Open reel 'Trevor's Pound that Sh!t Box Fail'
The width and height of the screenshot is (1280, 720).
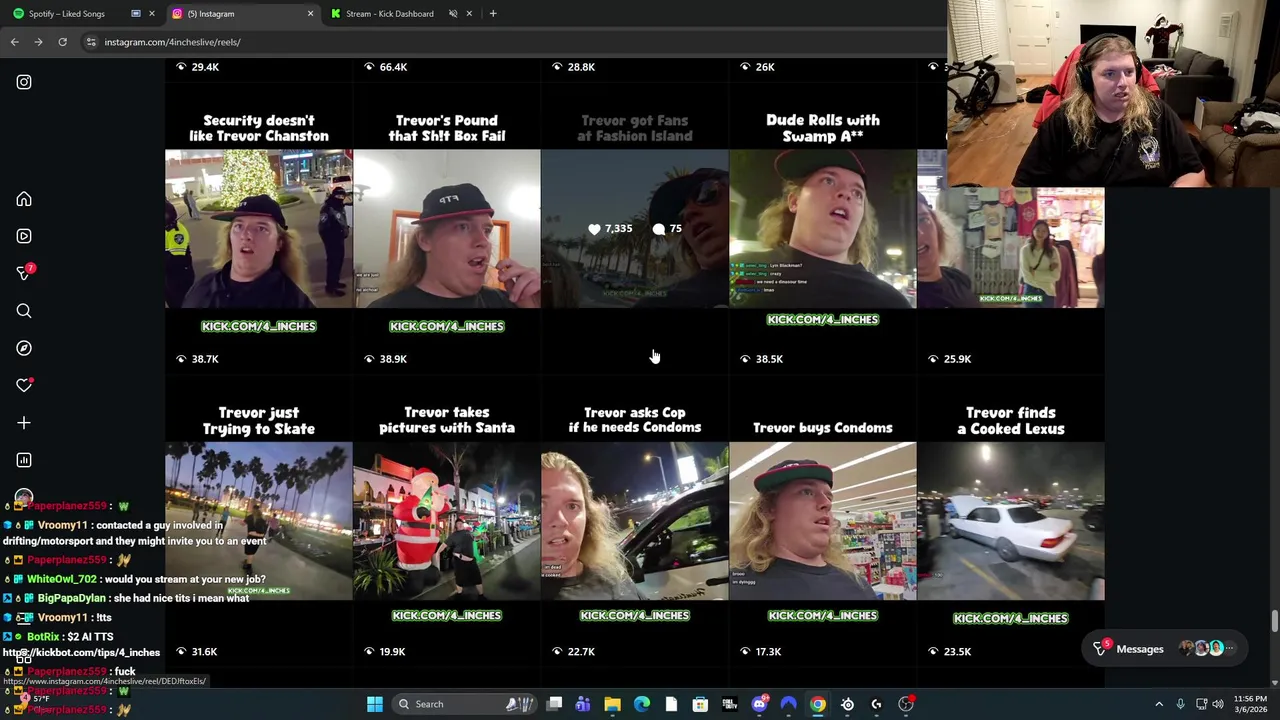tap(447, 229)
